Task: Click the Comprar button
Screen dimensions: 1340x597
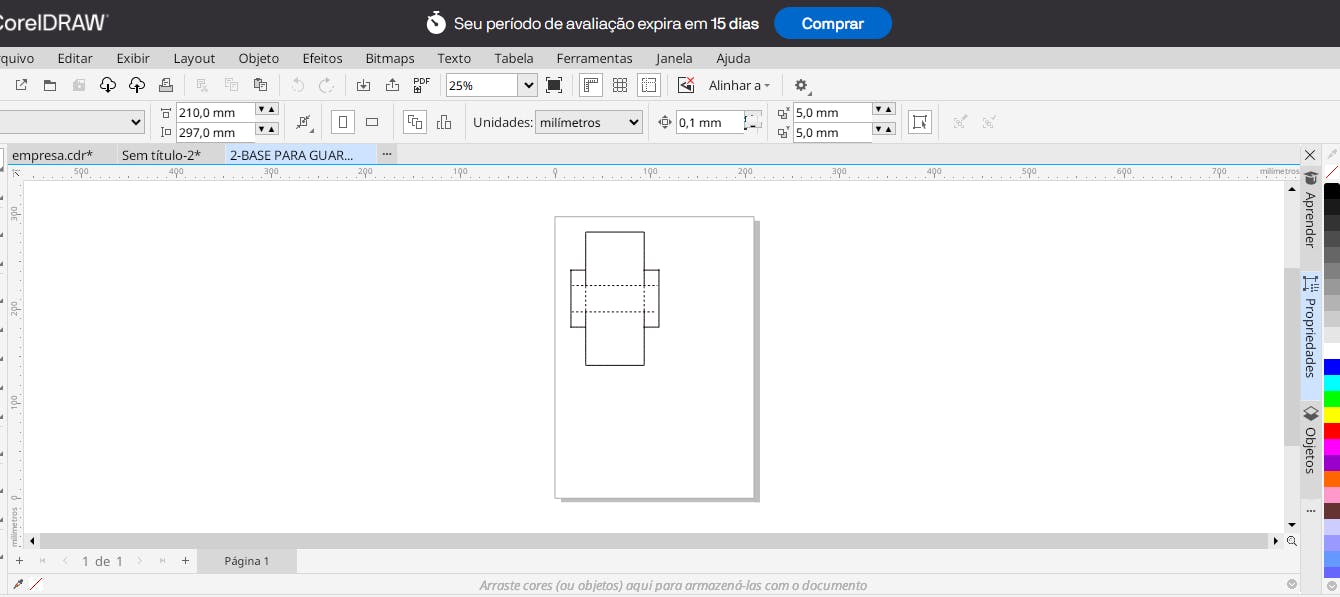Action: tap(832, 23)
